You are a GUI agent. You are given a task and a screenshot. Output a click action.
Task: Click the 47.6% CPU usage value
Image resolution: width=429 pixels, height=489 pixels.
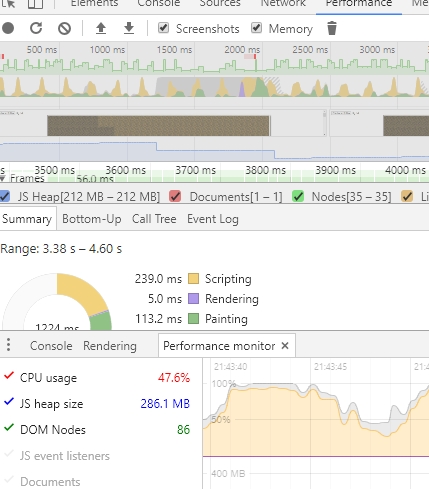[x=174, y=377]
